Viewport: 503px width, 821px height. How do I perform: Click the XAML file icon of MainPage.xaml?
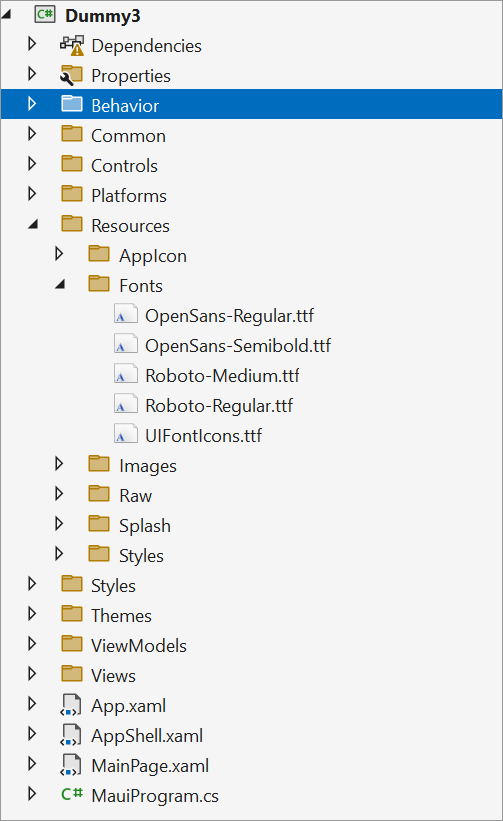pyautogui.click(x=71, y=764)
